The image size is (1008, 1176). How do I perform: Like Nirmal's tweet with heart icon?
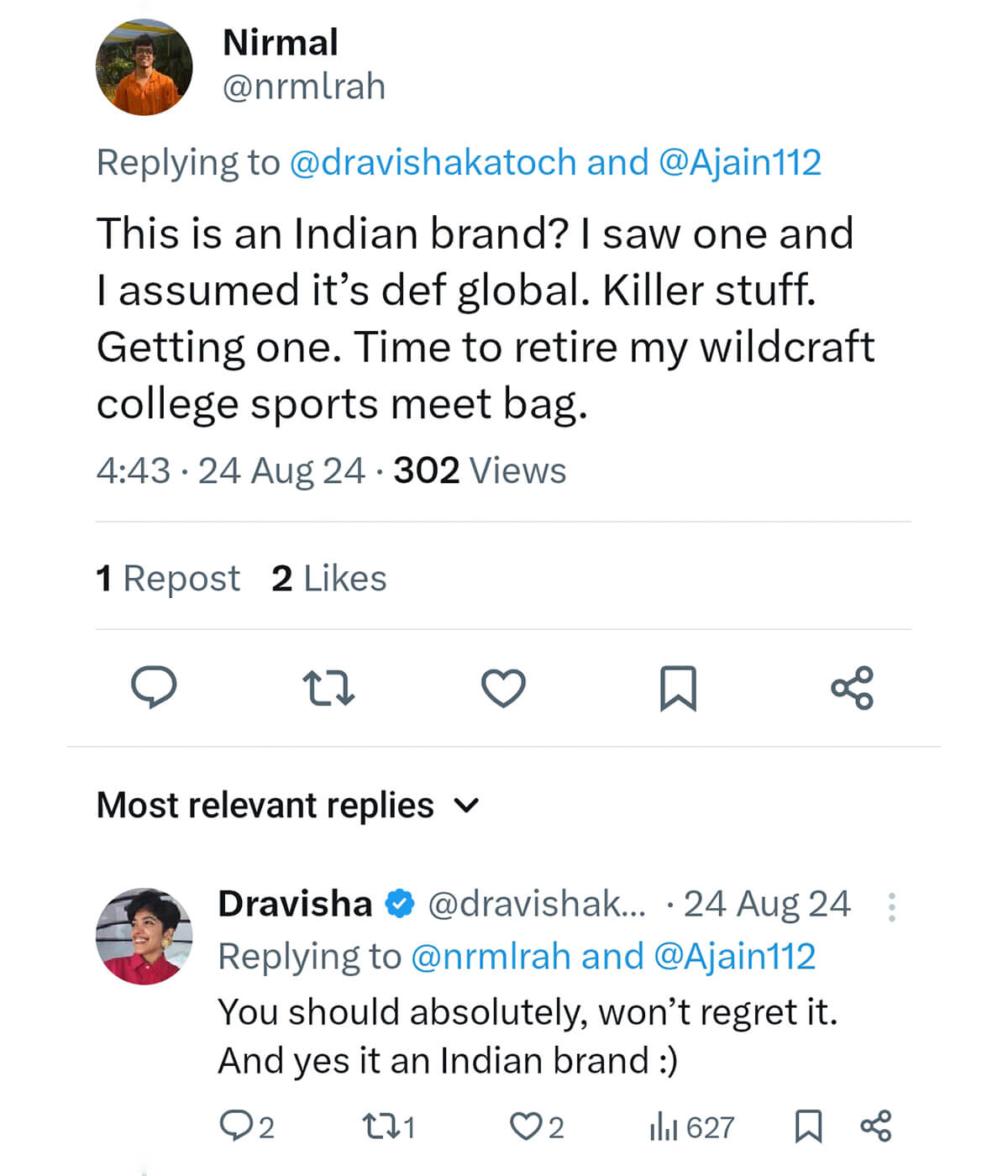(503, 688)
